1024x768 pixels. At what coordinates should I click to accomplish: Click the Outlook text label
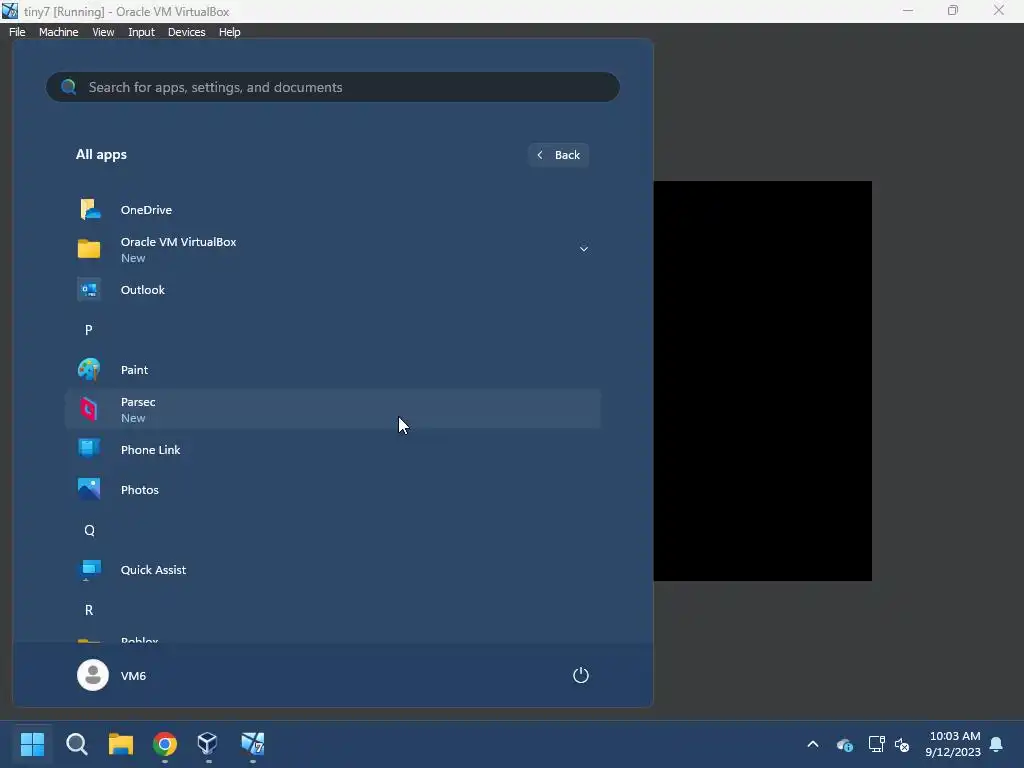pyautogui.click(x=142, y=289)
